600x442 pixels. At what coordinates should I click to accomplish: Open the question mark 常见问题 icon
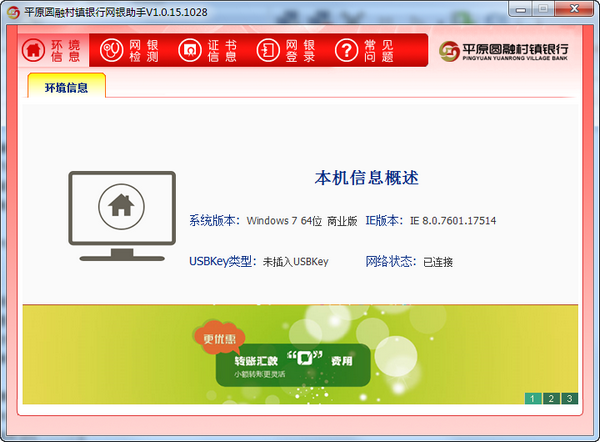coord(346,50)
